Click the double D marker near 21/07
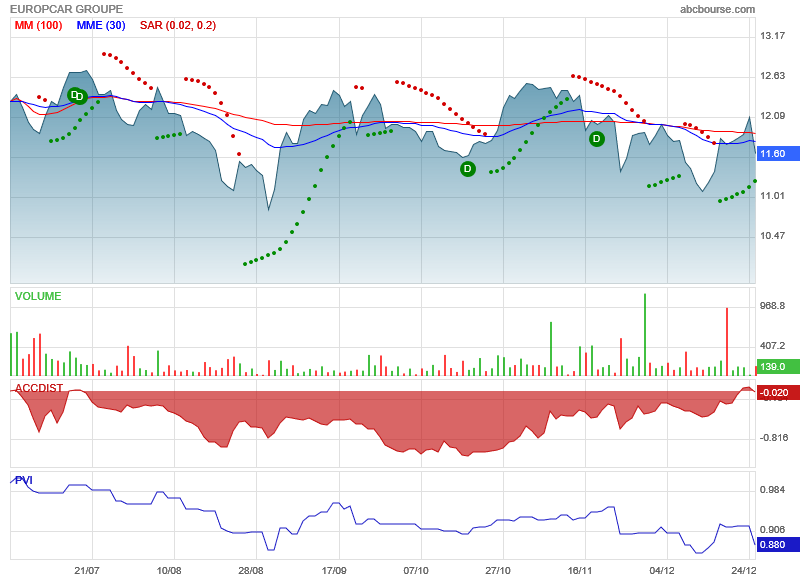This screenshot has width=800, height=580. click(77, 95)
